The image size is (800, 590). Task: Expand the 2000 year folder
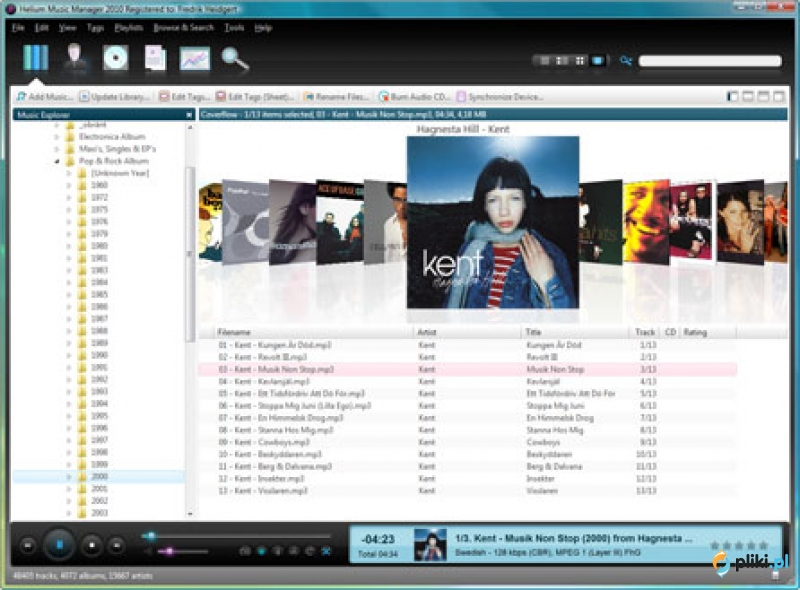(69, 477)
